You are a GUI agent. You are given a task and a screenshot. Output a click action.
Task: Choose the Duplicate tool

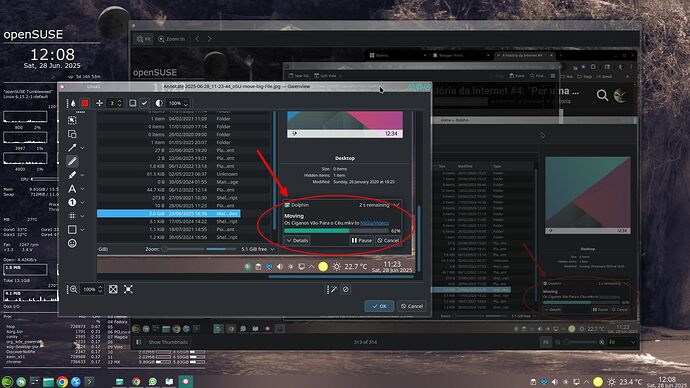click(72, 134)
